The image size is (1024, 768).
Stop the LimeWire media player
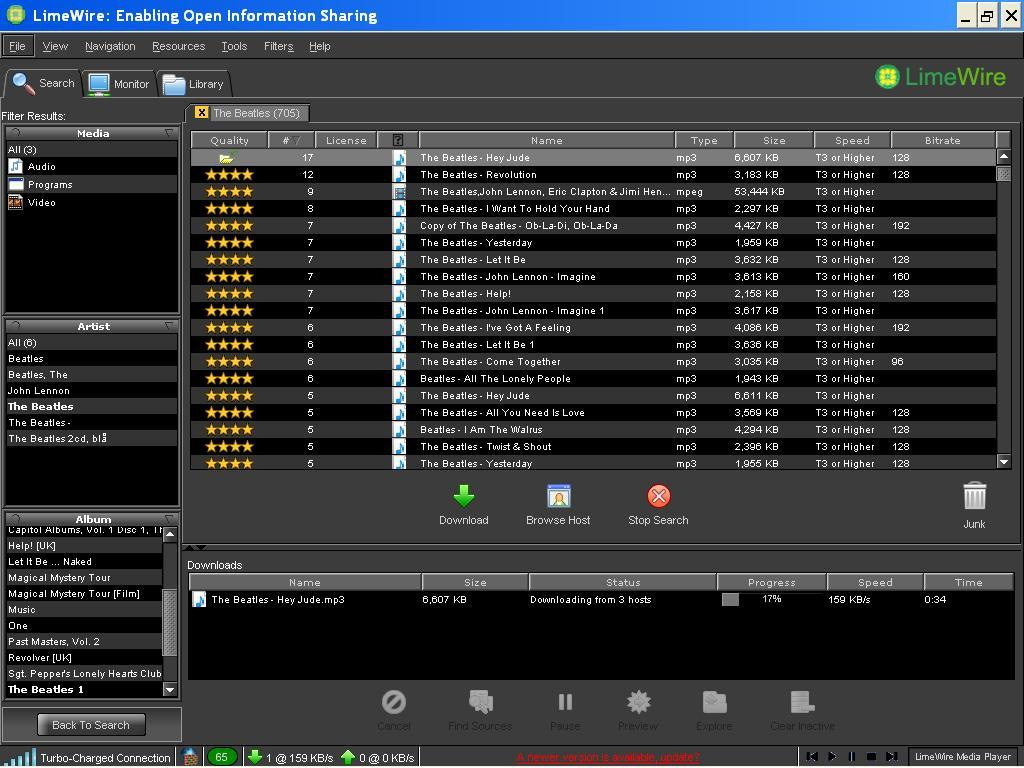coord(871,756)
